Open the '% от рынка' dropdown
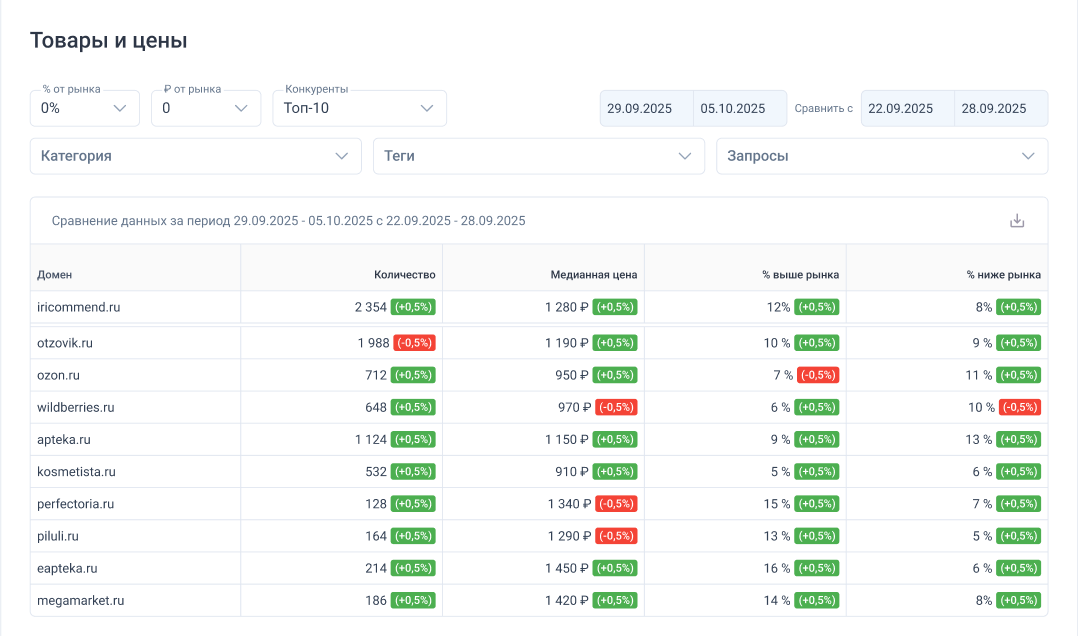This screenshot has width=1078, height=636. 85,108
